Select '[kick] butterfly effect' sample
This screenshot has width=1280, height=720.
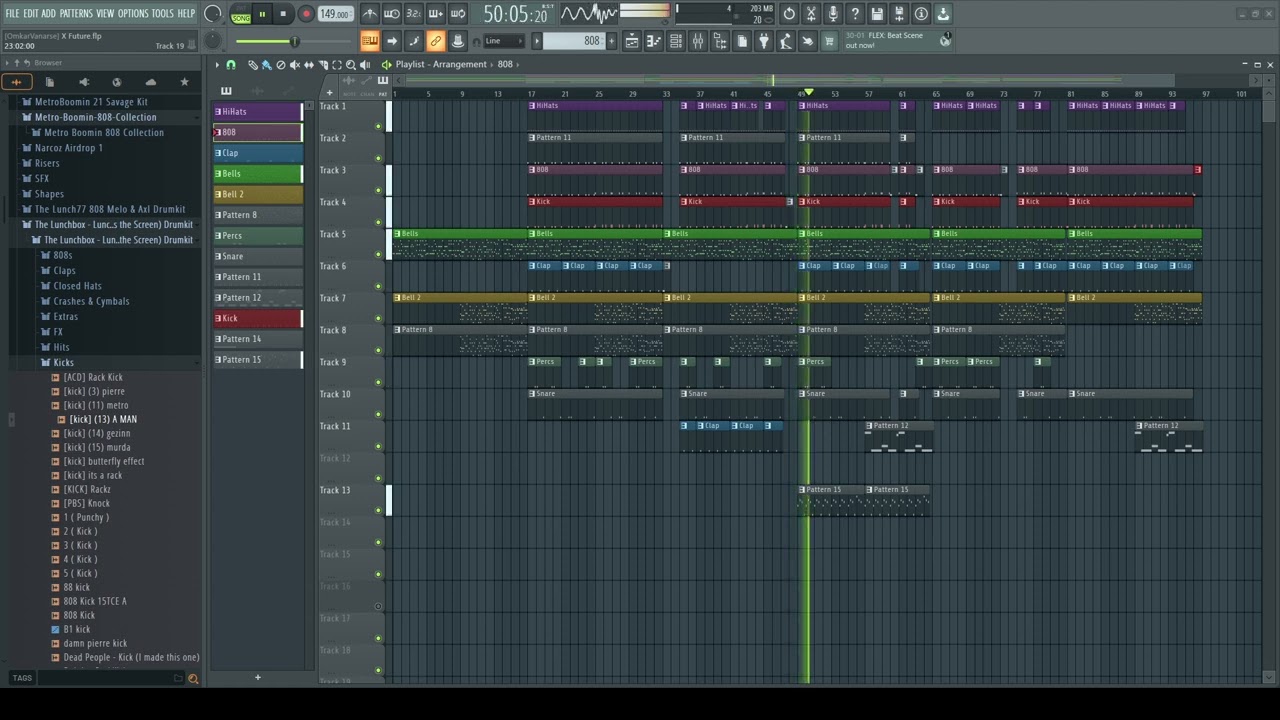coord(104,461)
